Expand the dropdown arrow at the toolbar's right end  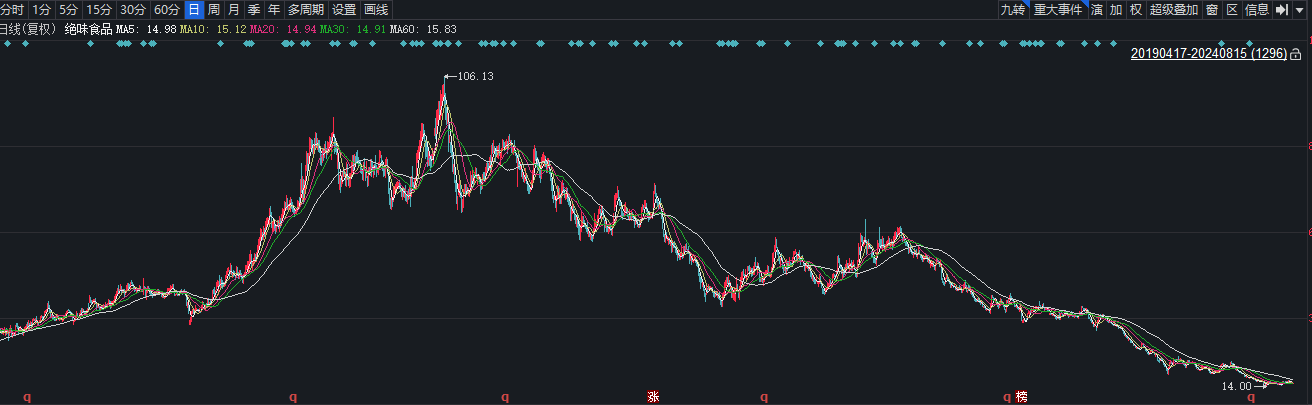coord(1300,10)
